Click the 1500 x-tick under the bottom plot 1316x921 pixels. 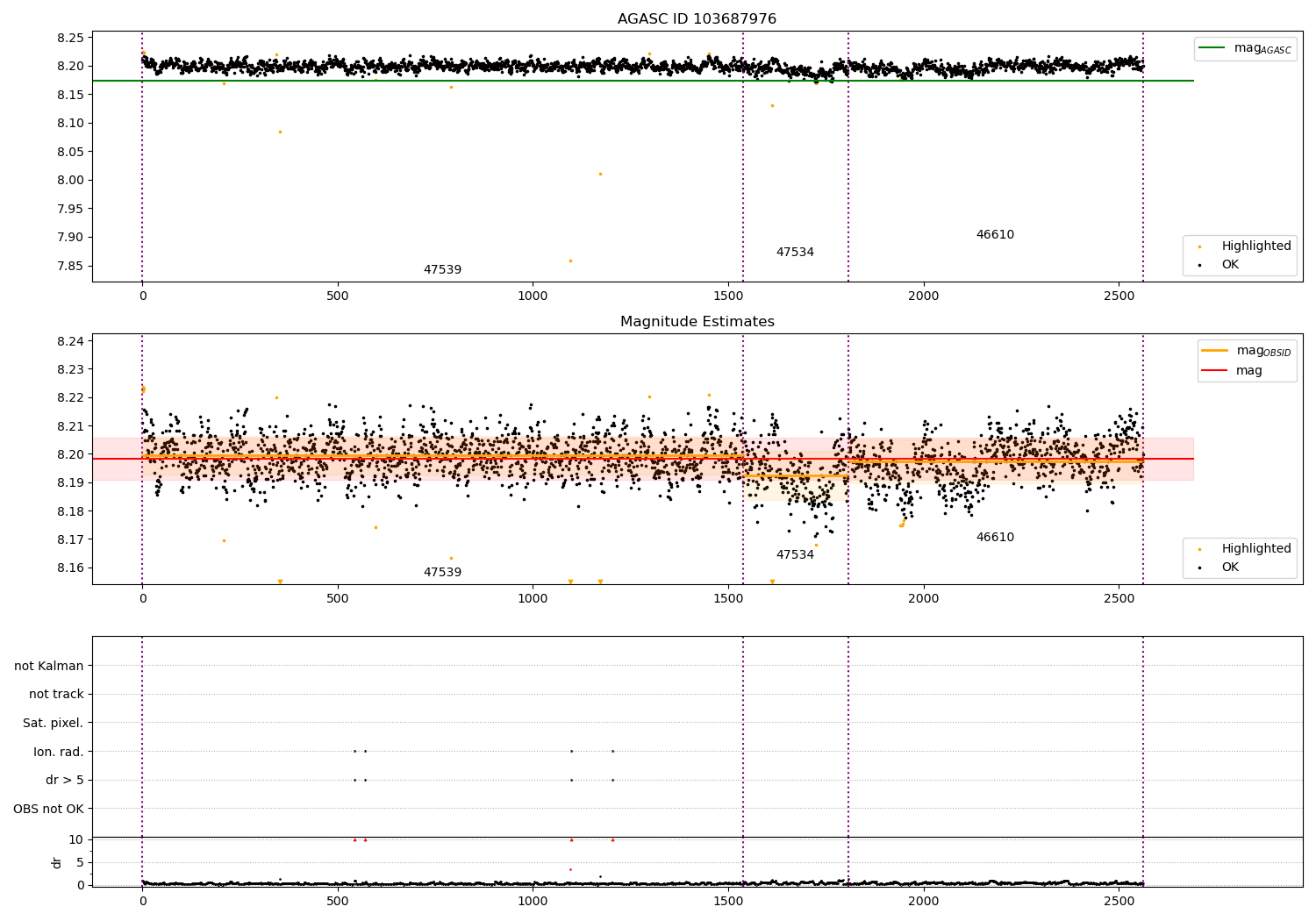pyautogui.click(x=728, y=902)
